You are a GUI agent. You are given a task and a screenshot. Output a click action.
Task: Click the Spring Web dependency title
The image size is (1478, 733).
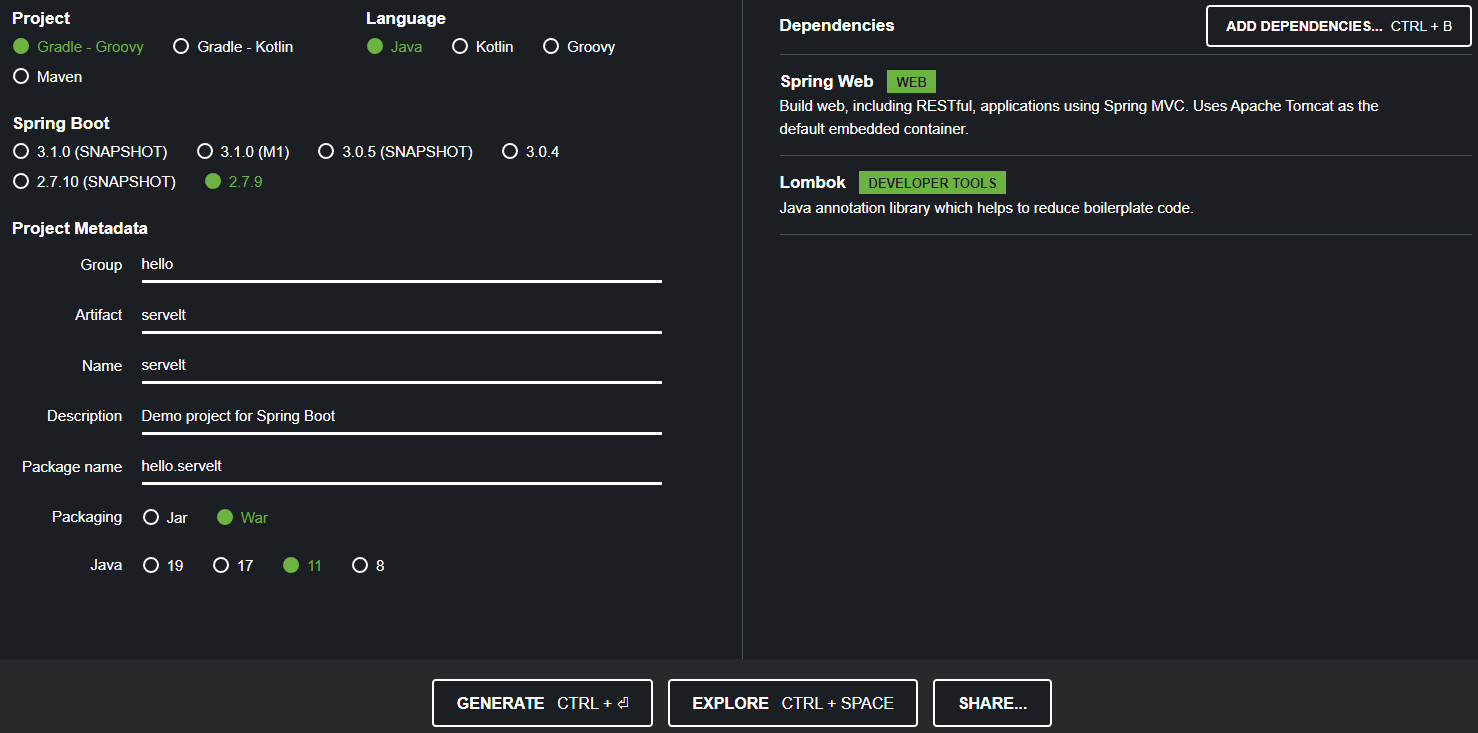826,82
